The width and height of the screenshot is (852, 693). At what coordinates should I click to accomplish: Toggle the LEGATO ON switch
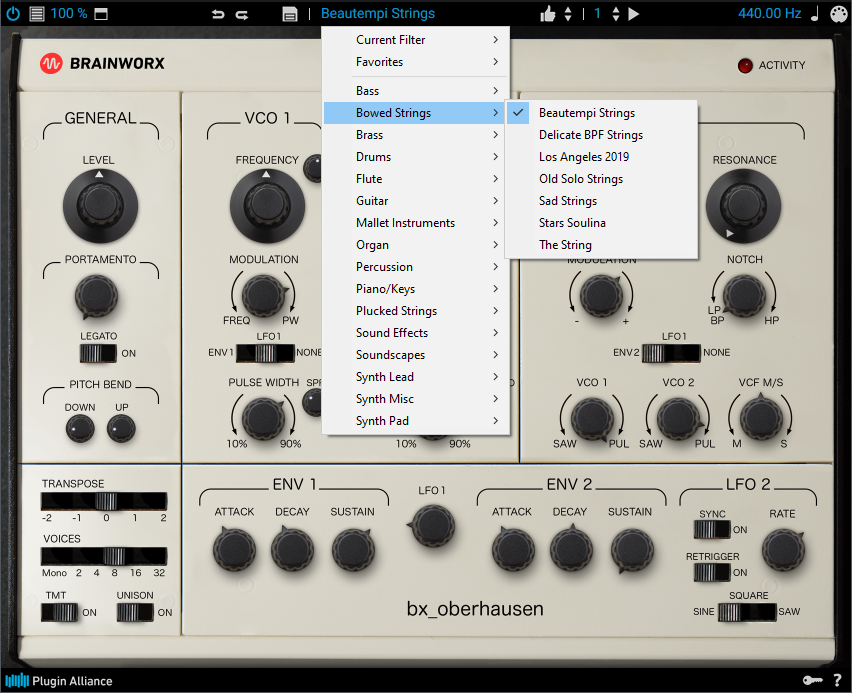98,353
